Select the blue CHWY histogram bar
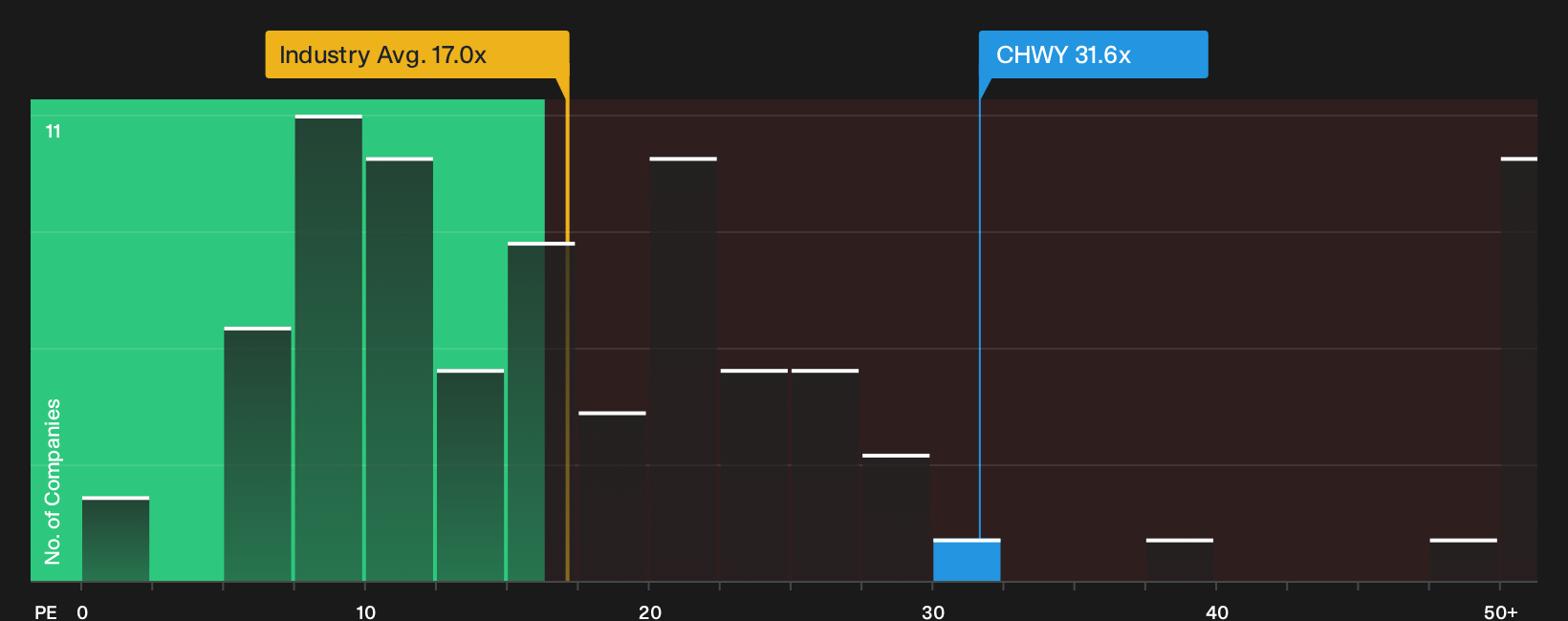 click(967, 560)
